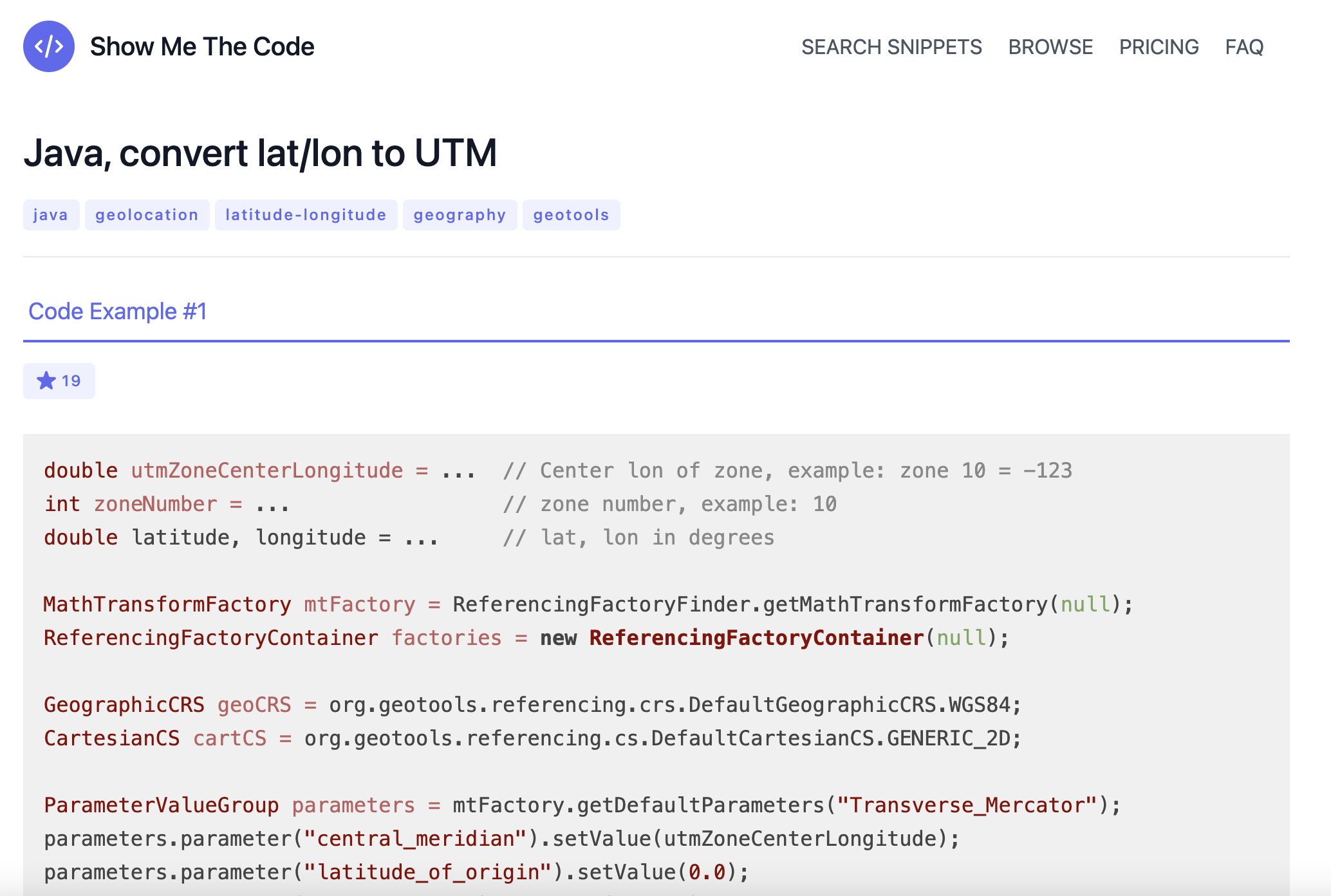Select the java tag
This screenshot has height=896, width=1331.
(51, 214)
